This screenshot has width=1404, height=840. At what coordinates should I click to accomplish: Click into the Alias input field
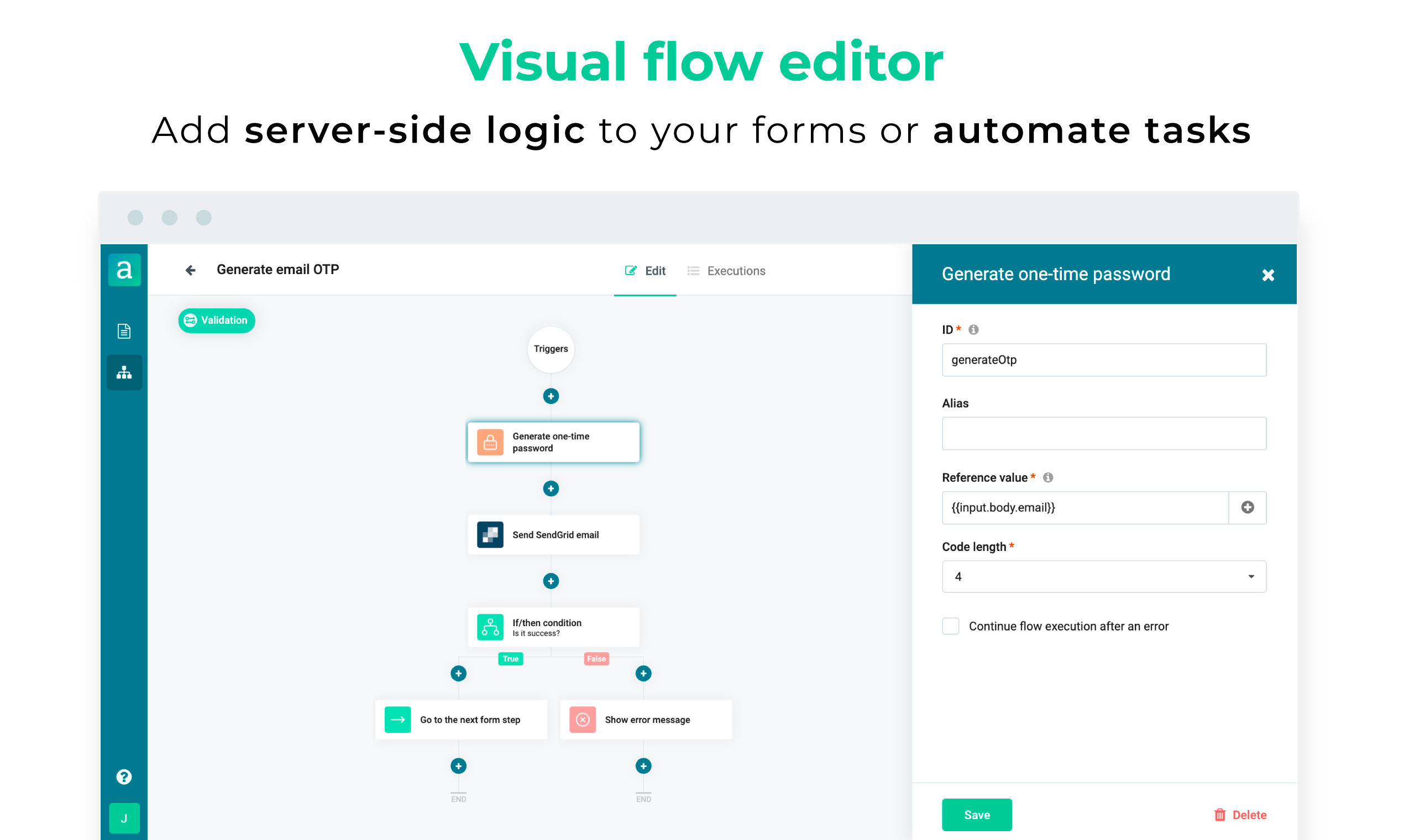click(x=1103, y=434)
